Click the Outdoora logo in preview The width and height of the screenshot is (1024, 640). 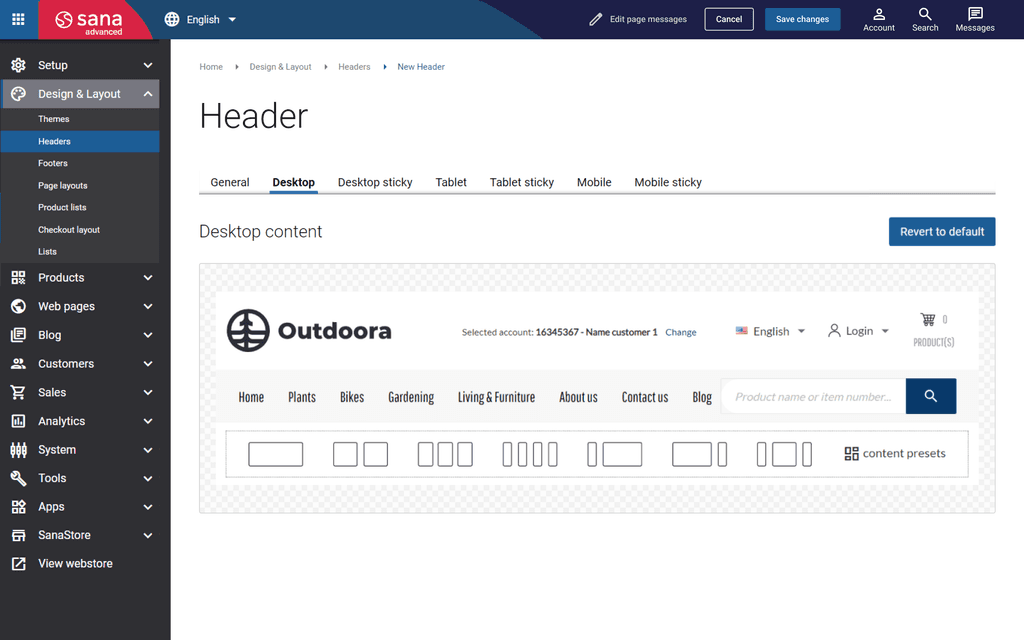click(309, 330)
